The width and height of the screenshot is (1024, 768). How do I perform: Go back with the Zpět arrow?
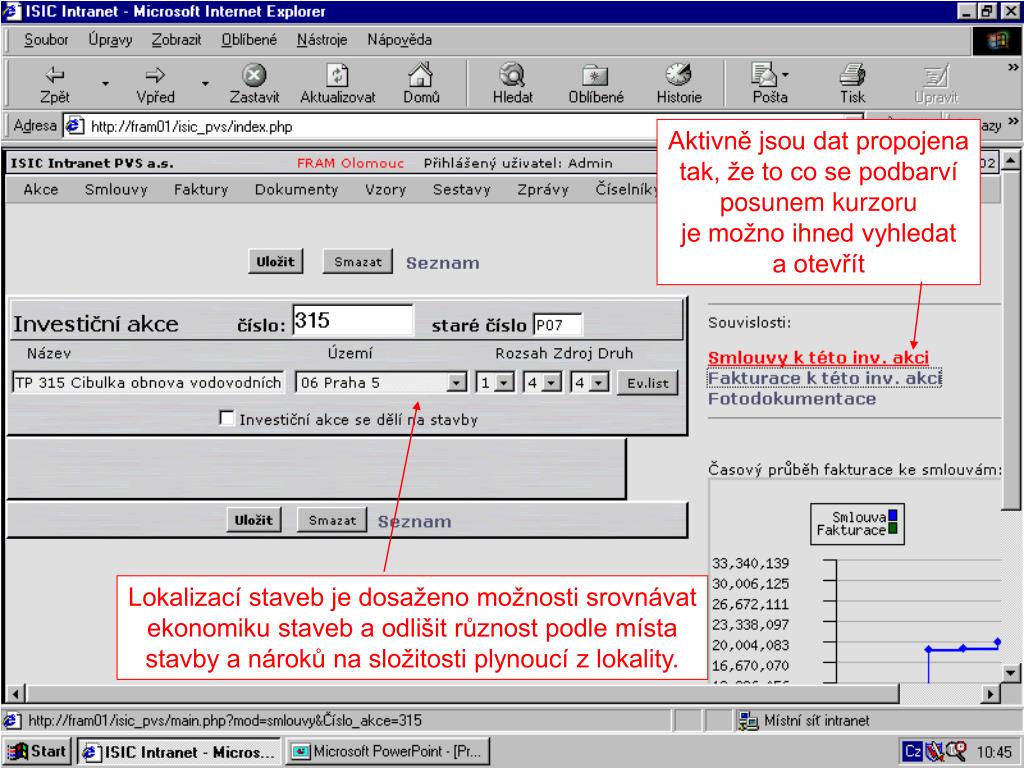point(54,85)
